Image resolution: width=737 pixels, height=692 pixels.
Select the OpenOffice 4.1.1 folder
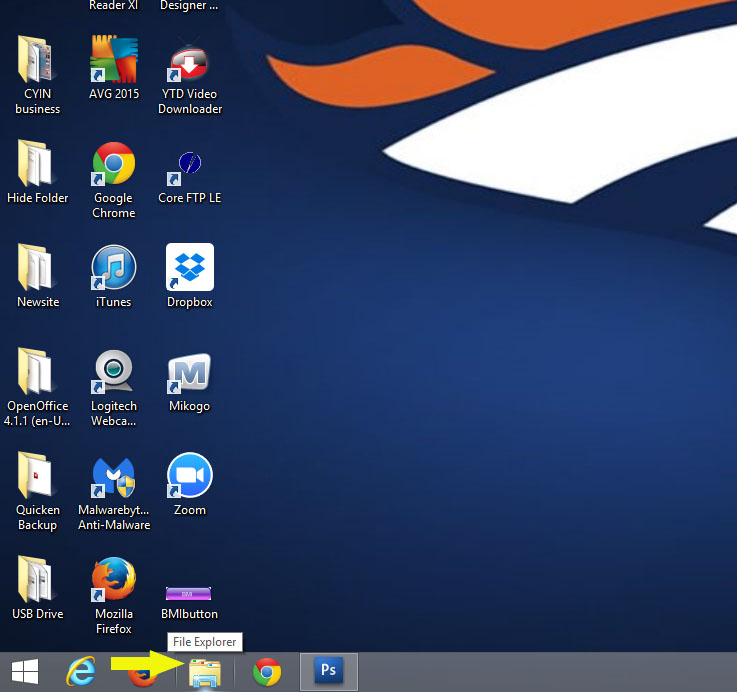(37, 373)
